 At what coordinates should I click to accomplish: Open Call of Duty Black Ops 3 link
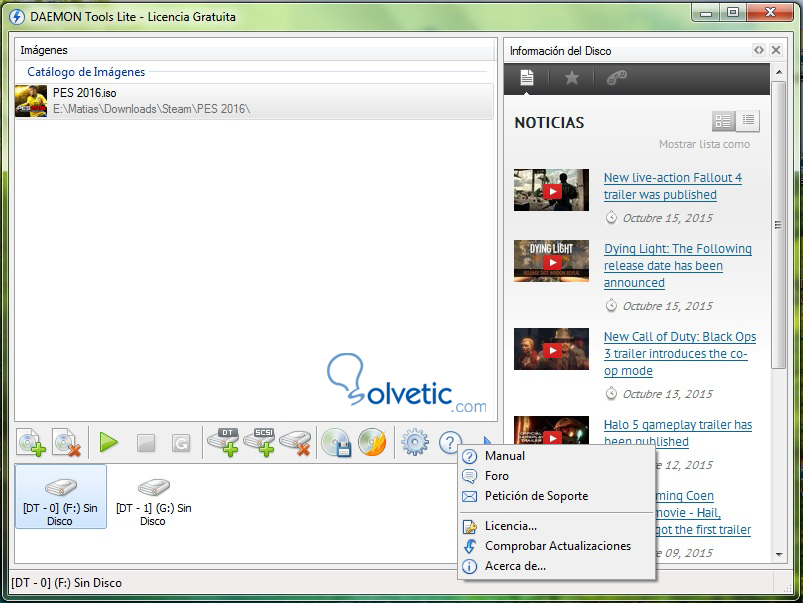[x=680, y=354]
